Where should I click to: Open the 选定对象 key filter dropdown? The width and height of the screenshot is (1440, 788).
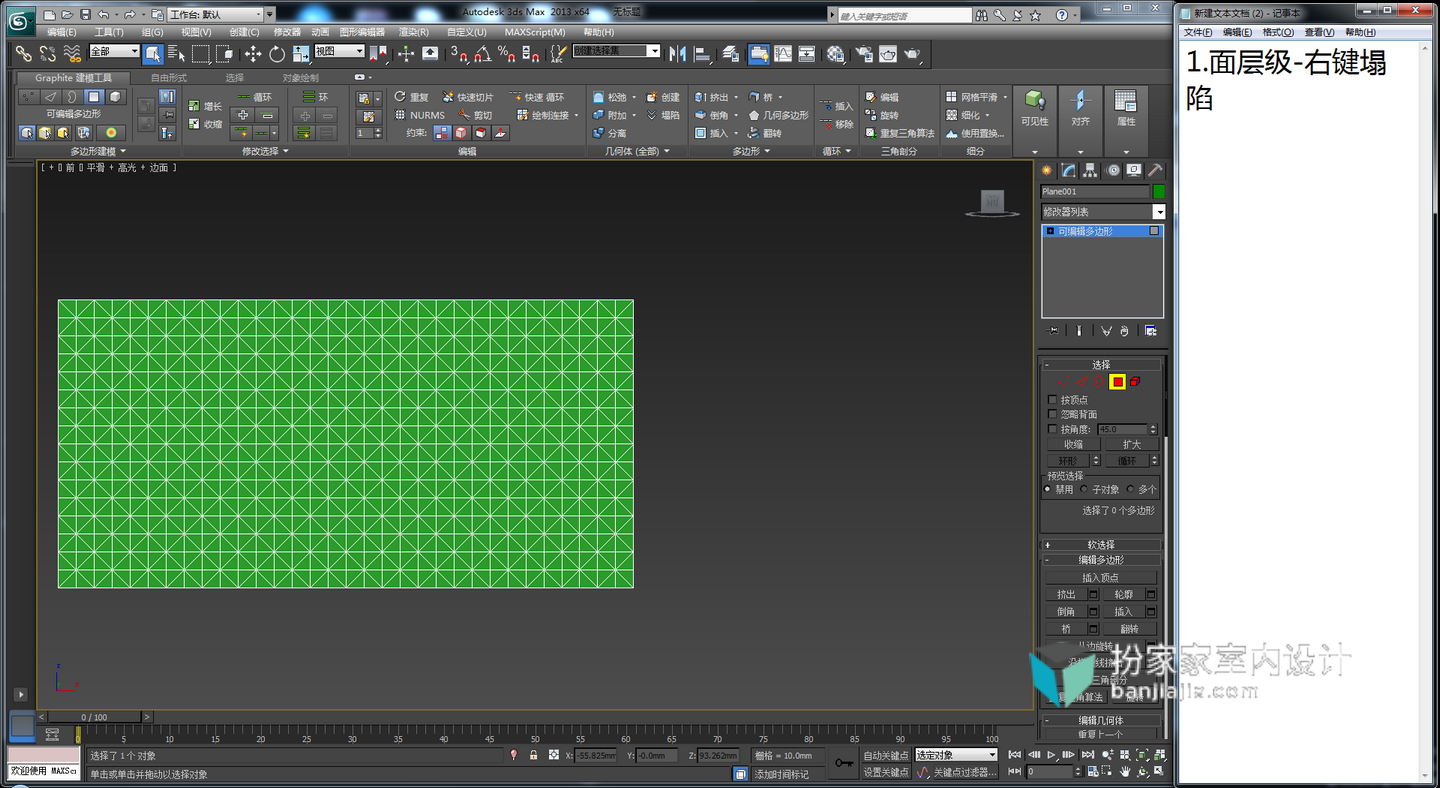click(957, 755)
